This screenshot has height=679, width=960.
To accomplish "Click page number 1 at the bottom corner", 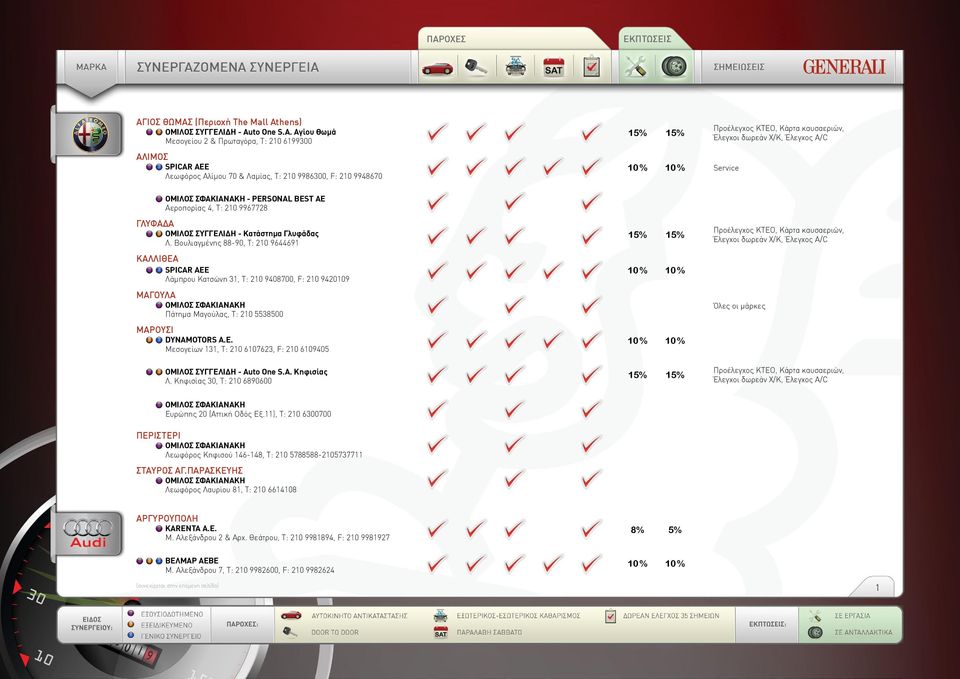I will (877, 588).
